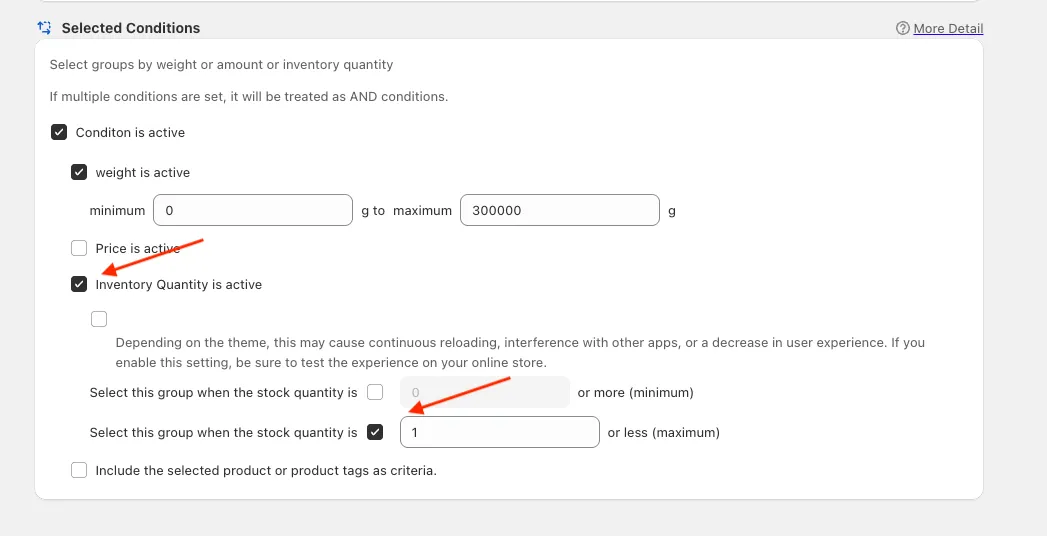The width and height of the screenshot is (1047, 536).
Task: Click the maximum weight field showing 300000
Action: [x=559, y=211]
